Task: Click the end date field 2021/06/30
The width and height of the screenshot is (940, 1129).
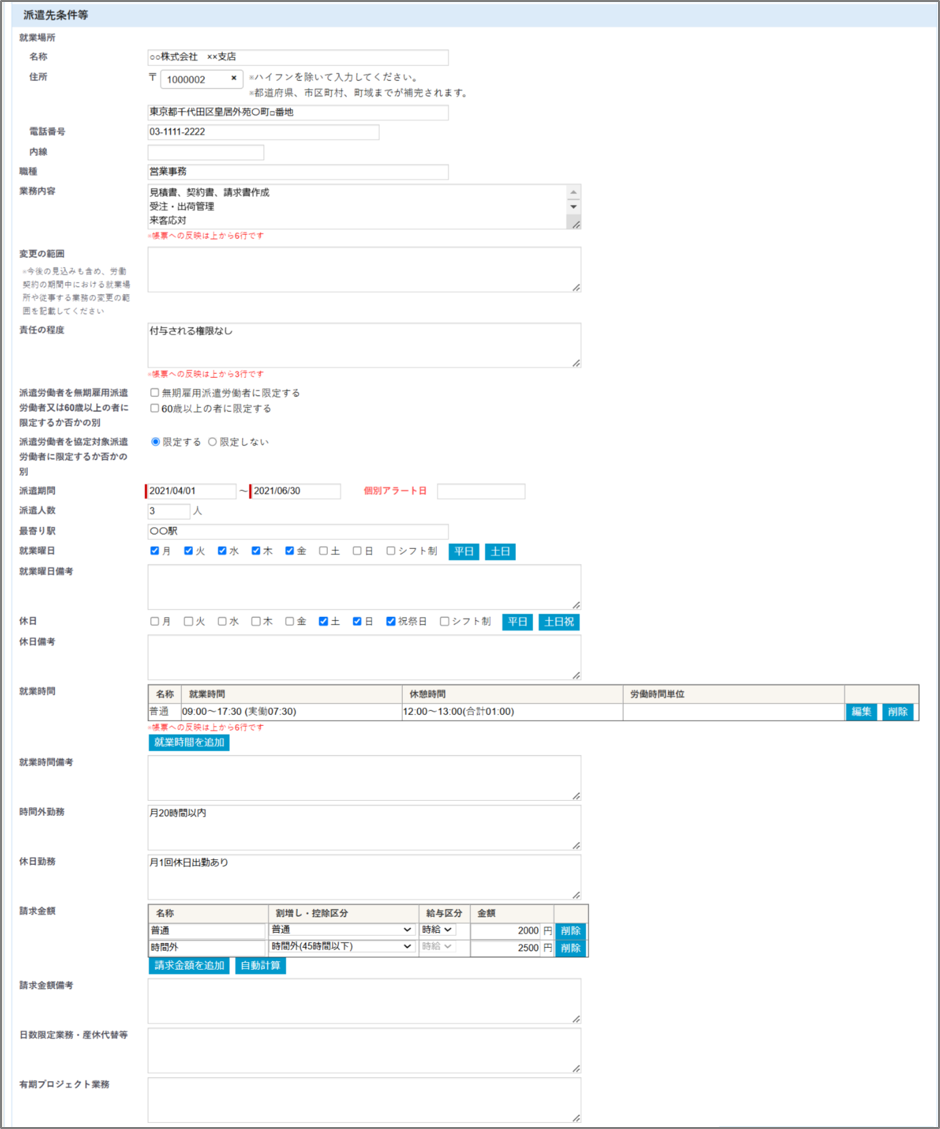Action: pos(295,491)
